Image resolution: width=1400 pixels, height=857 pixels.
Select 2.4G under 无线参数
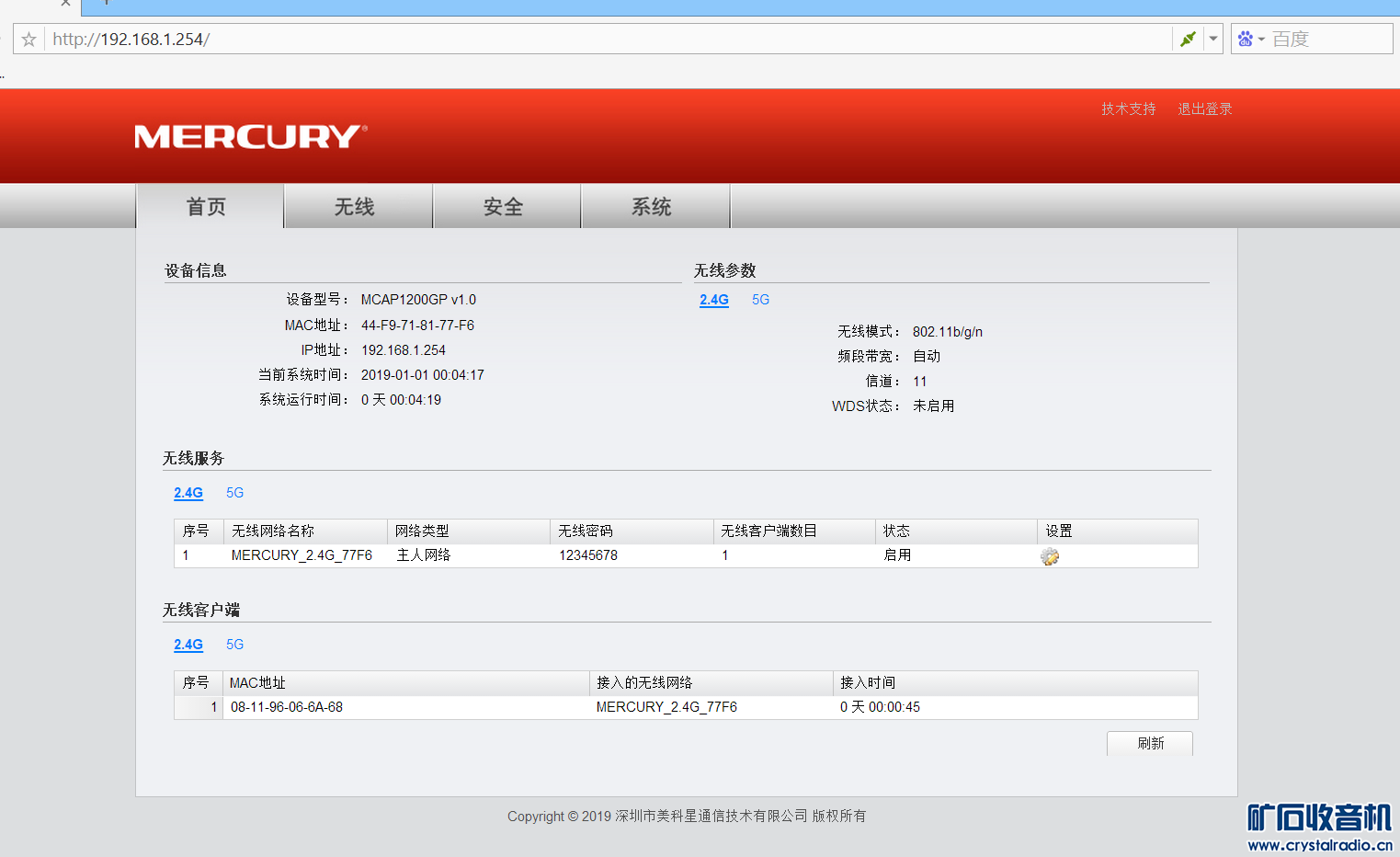[x=714, y=300]
